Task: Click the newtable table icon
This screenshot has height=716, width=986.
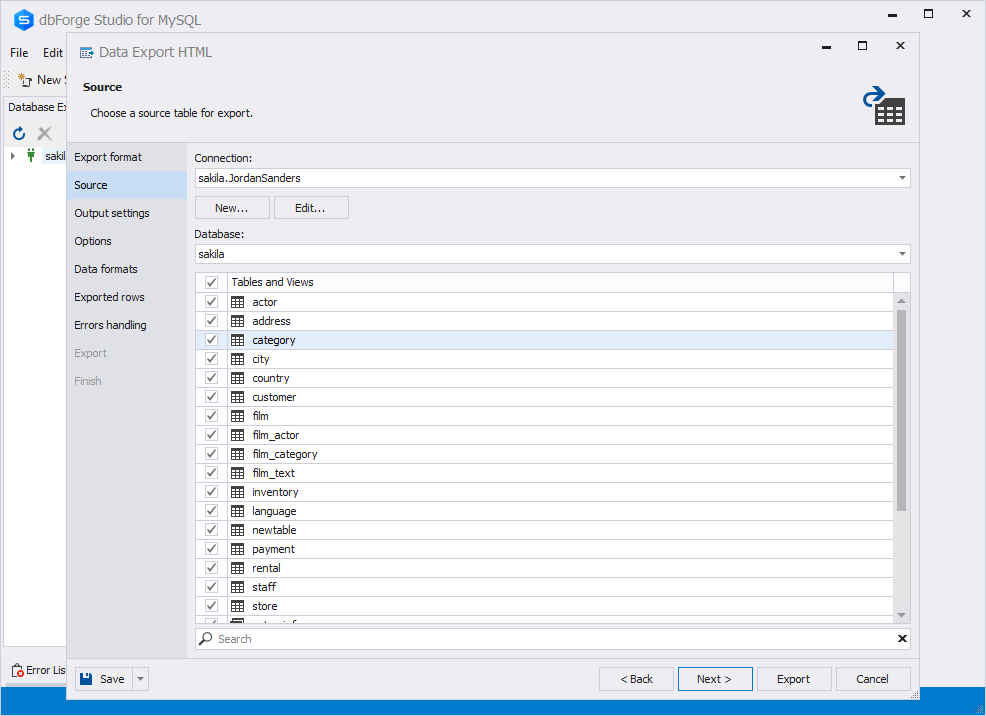Action: [238, 530]
